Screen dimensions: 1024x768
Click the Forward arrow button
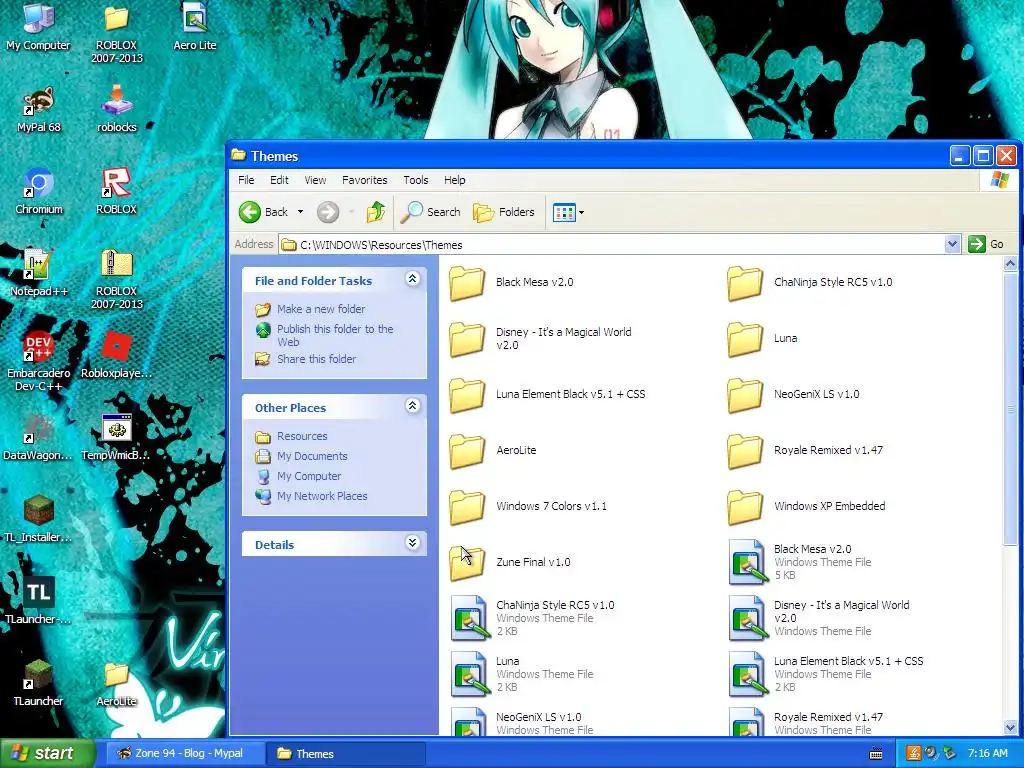328,212
